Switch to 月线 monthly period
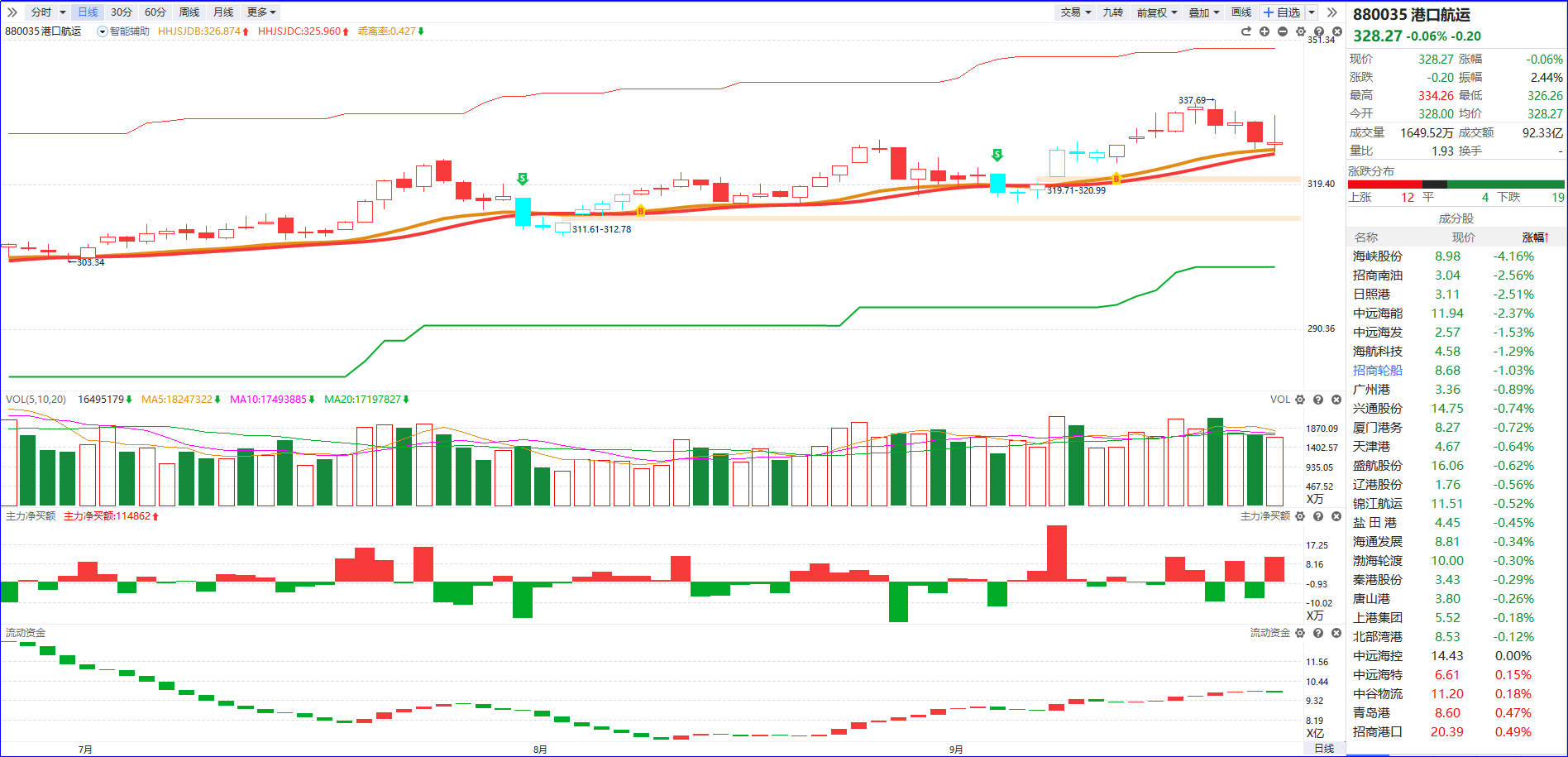Viewport: 1568px width, 757px height. (x=223, y=12)
